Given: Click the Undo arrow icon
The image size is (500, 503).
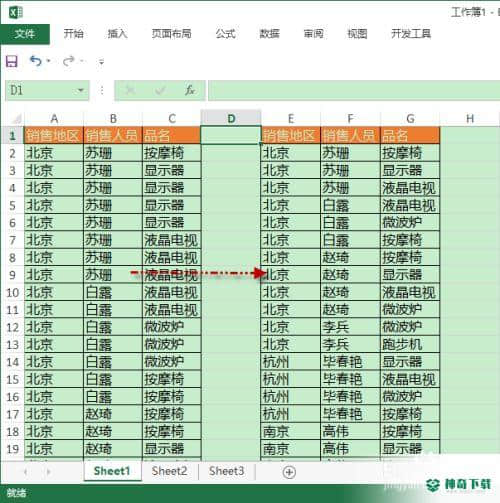Looking at the screenshot, I should 36,61.
